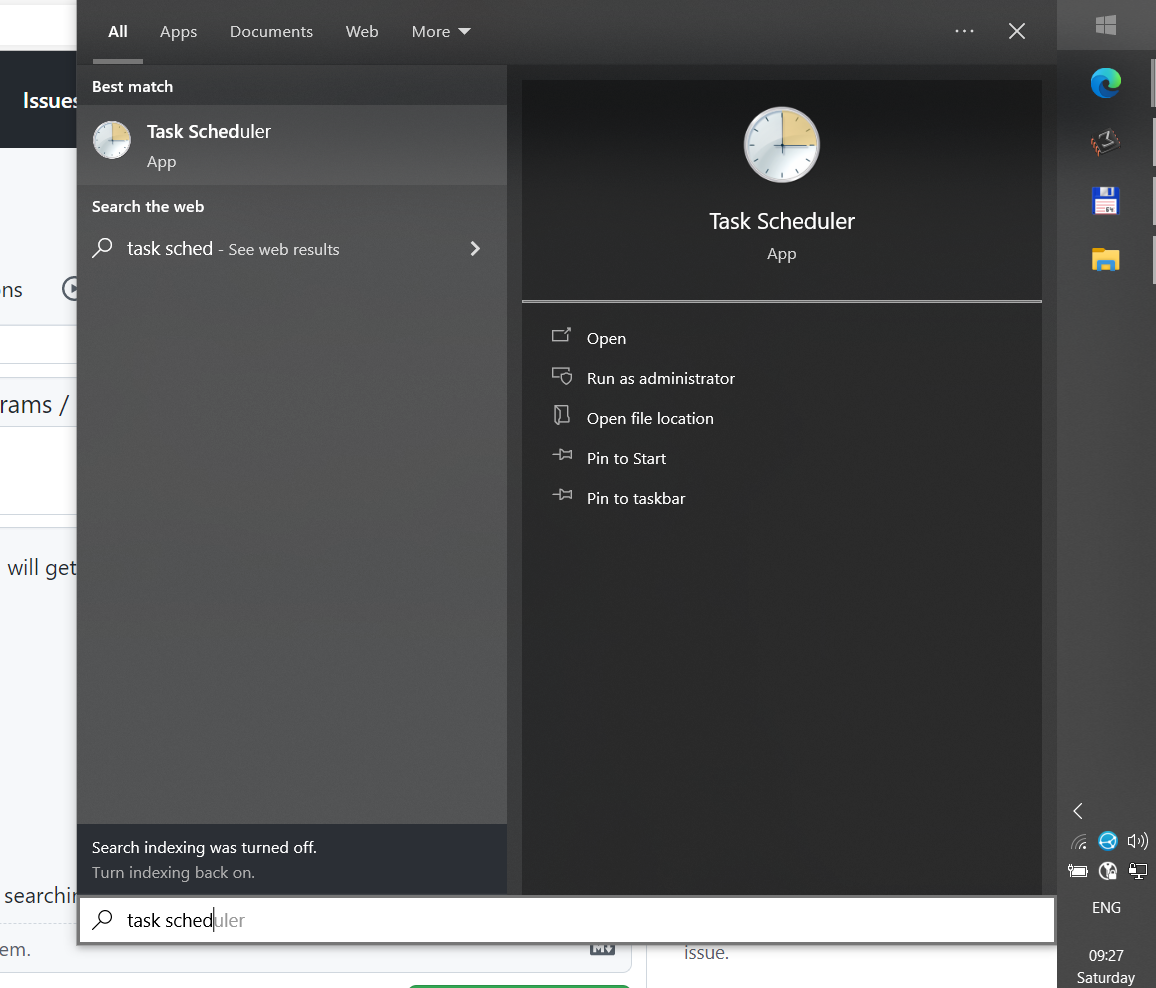Switch to the Documents search tab
This screenshot has width=1156, height=988.
271,32
